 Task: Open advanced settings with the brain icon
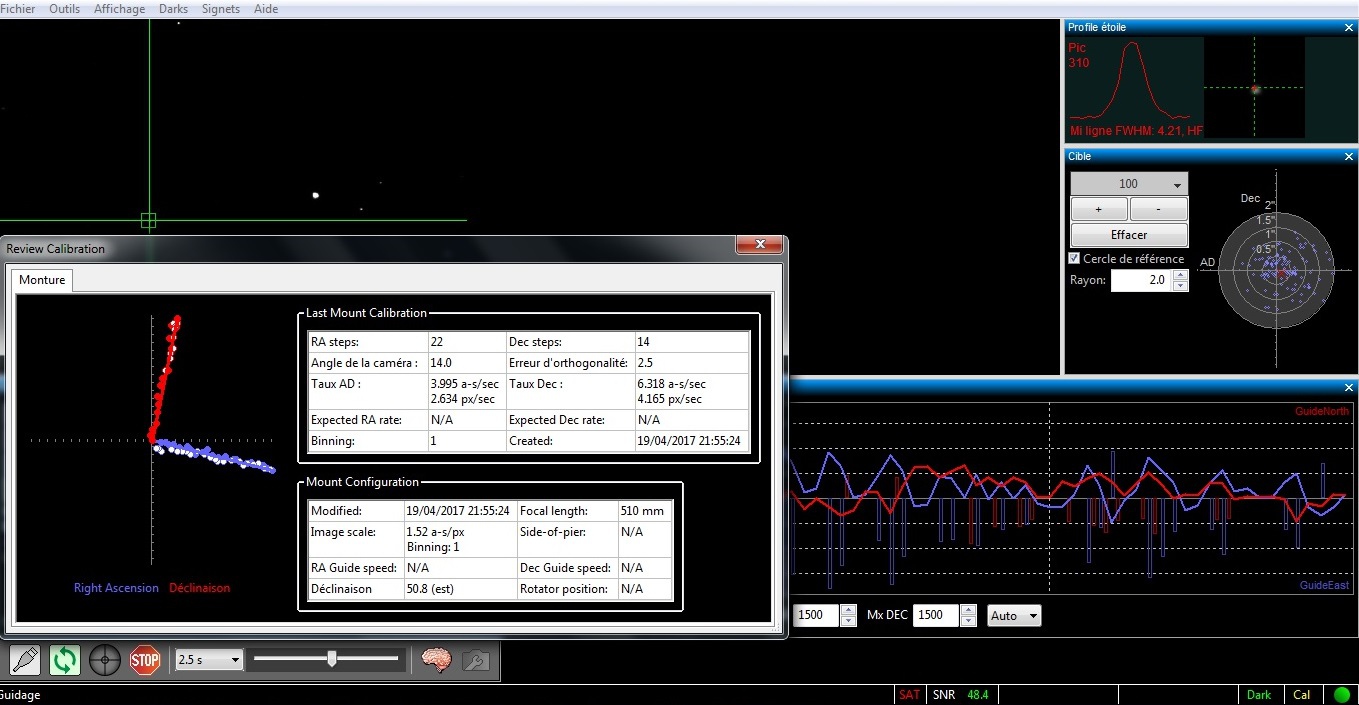pos(436,660)
